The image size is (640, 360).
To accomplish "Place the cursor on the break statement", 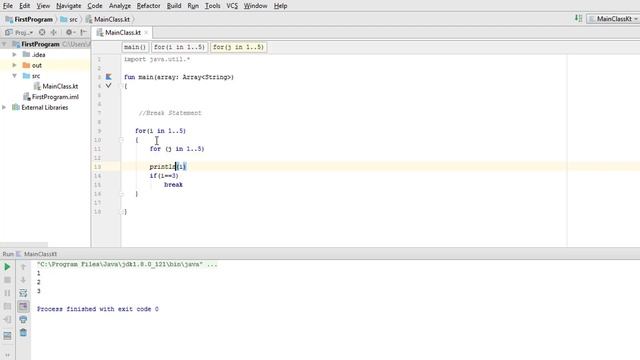I will (173, 184).
